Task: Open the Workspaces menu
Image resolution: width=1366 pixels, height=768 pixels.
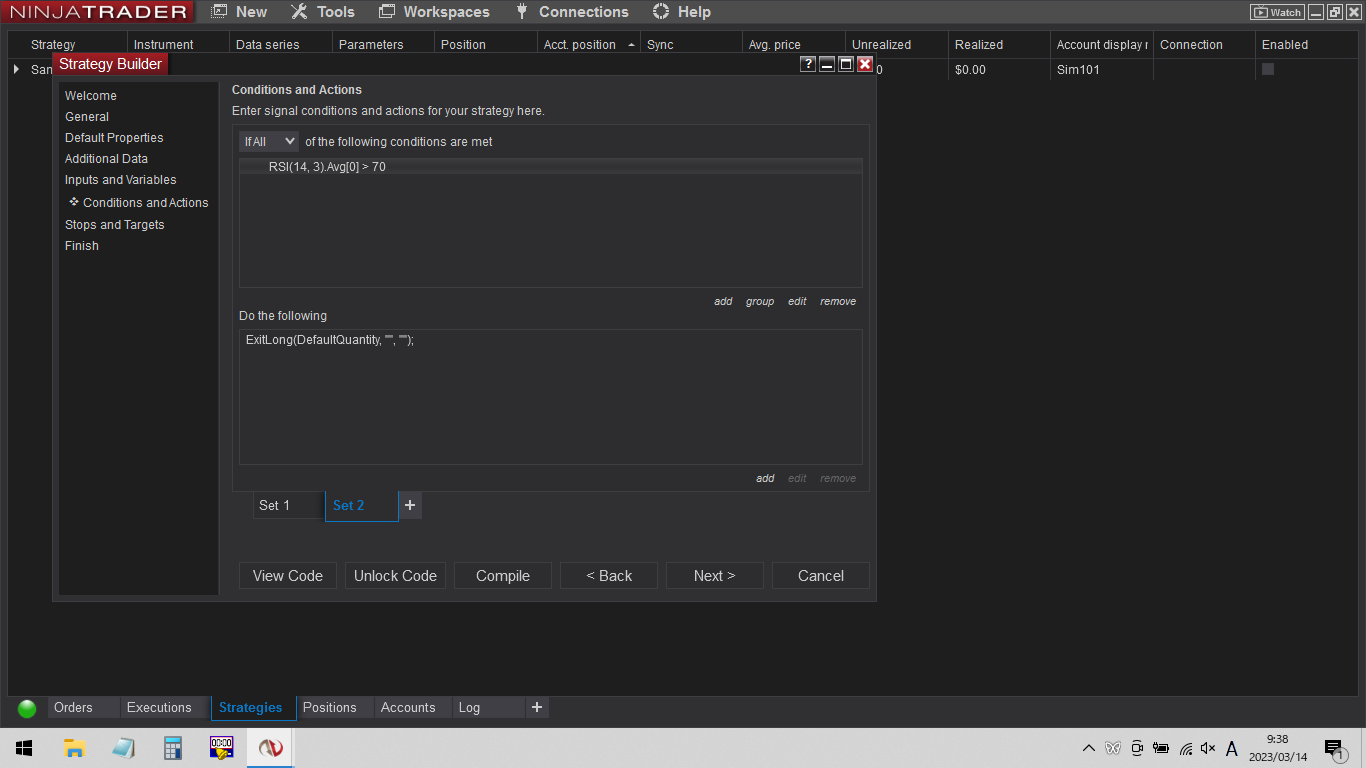Action: click(435, 12)
